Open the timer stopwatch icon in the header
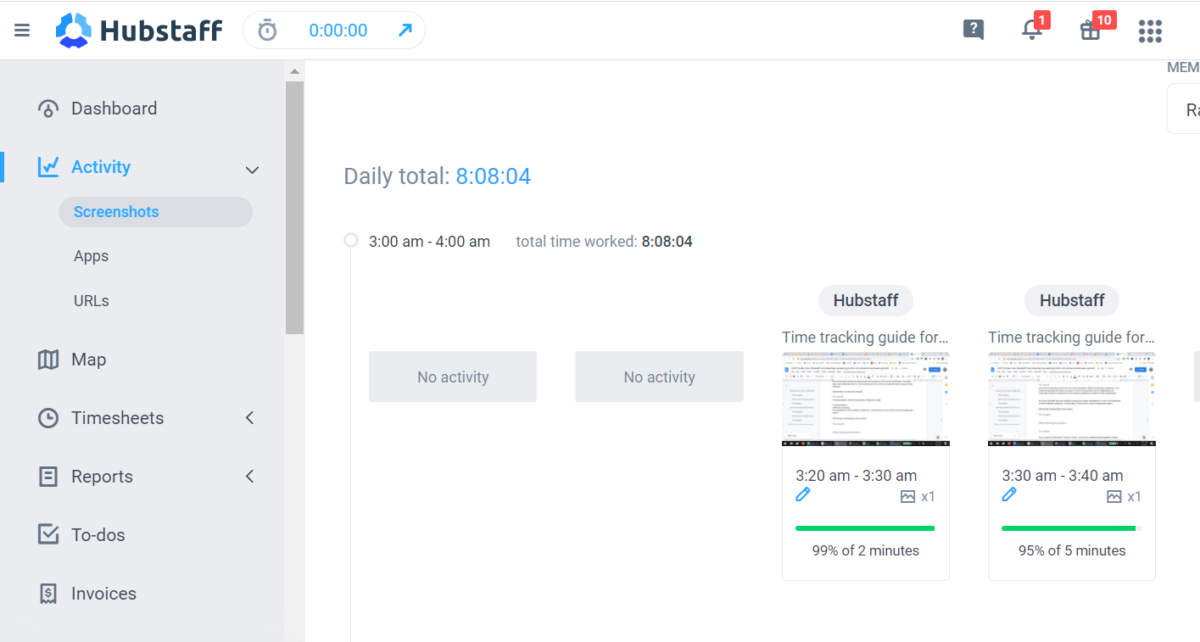Image resolution: width=1200 pixels, height=642 pixels. tap(266, 30)
